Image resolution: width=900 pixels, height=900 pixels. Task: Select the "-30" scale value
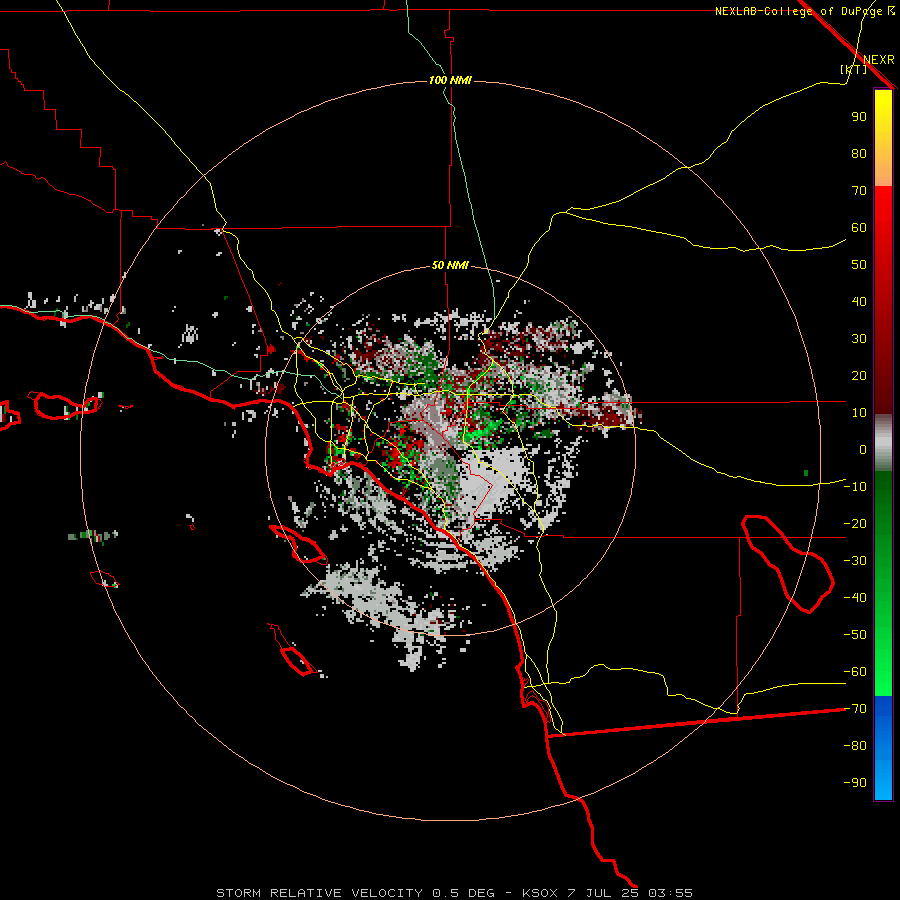855,561
